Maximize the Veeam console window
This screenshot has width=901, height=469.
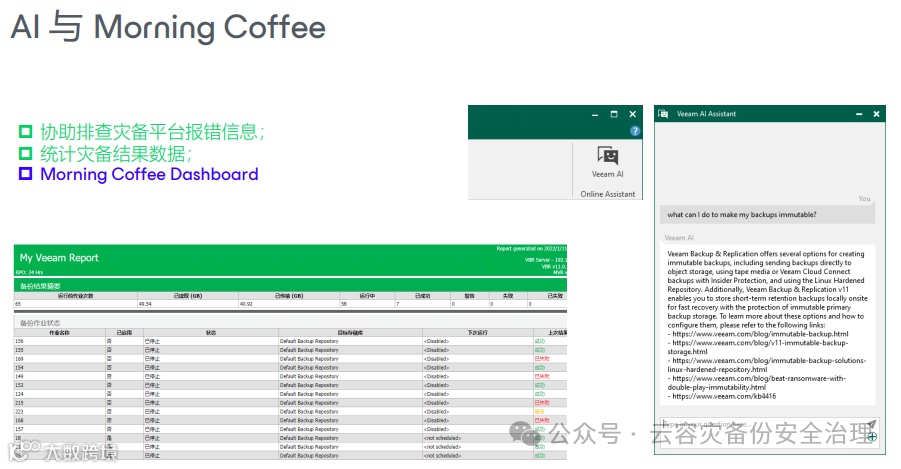(x=614, y=114)
